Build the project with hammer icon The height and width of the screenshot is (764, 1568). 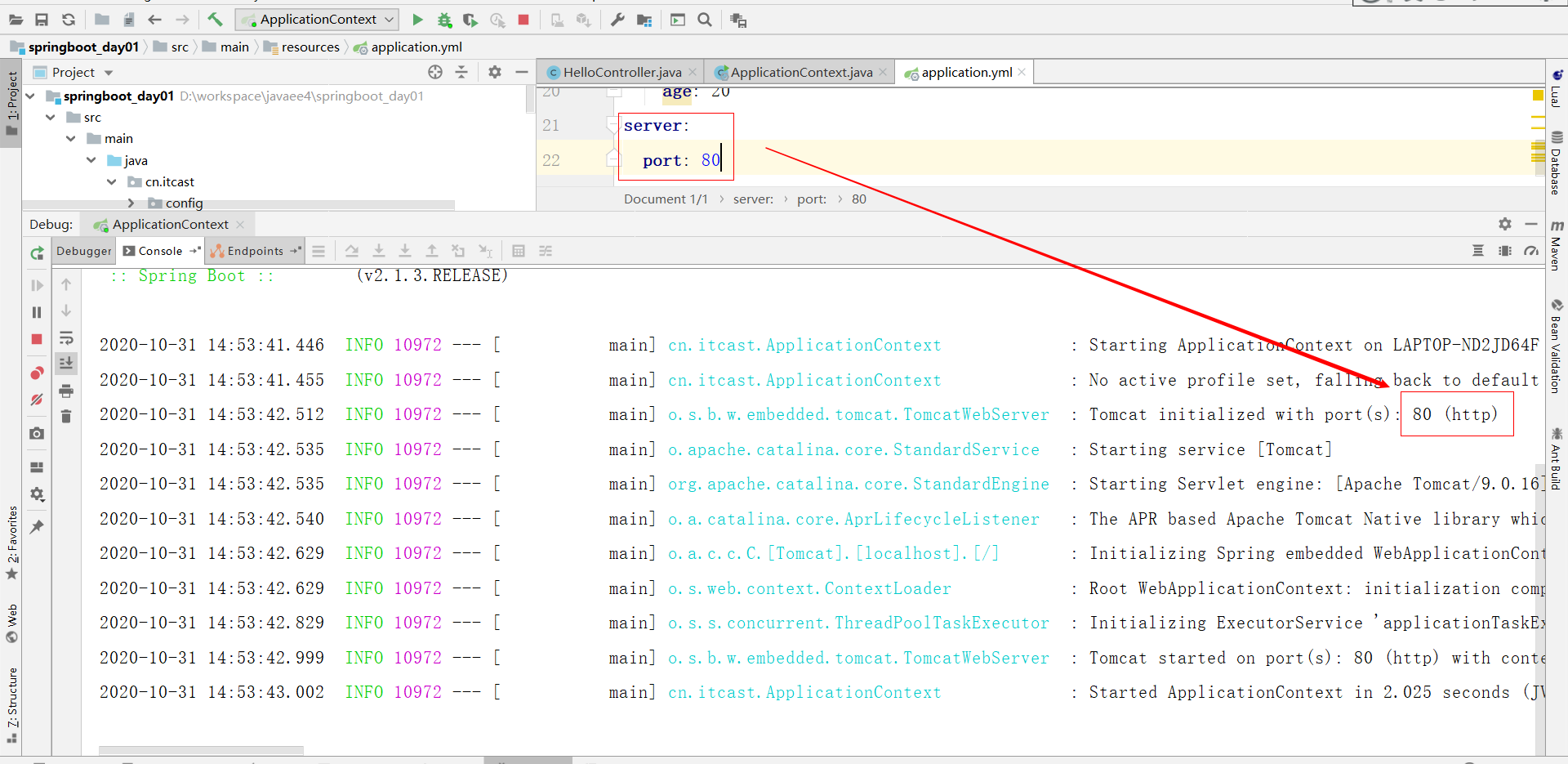click(215, 19)
